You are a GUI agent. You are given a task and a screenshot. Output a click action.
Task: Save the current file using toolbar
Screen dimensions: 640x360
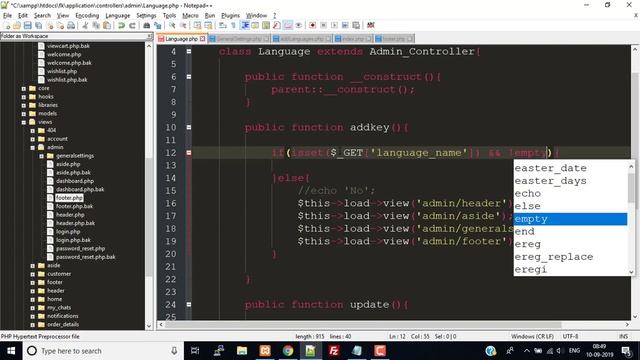tap(27, 25)
